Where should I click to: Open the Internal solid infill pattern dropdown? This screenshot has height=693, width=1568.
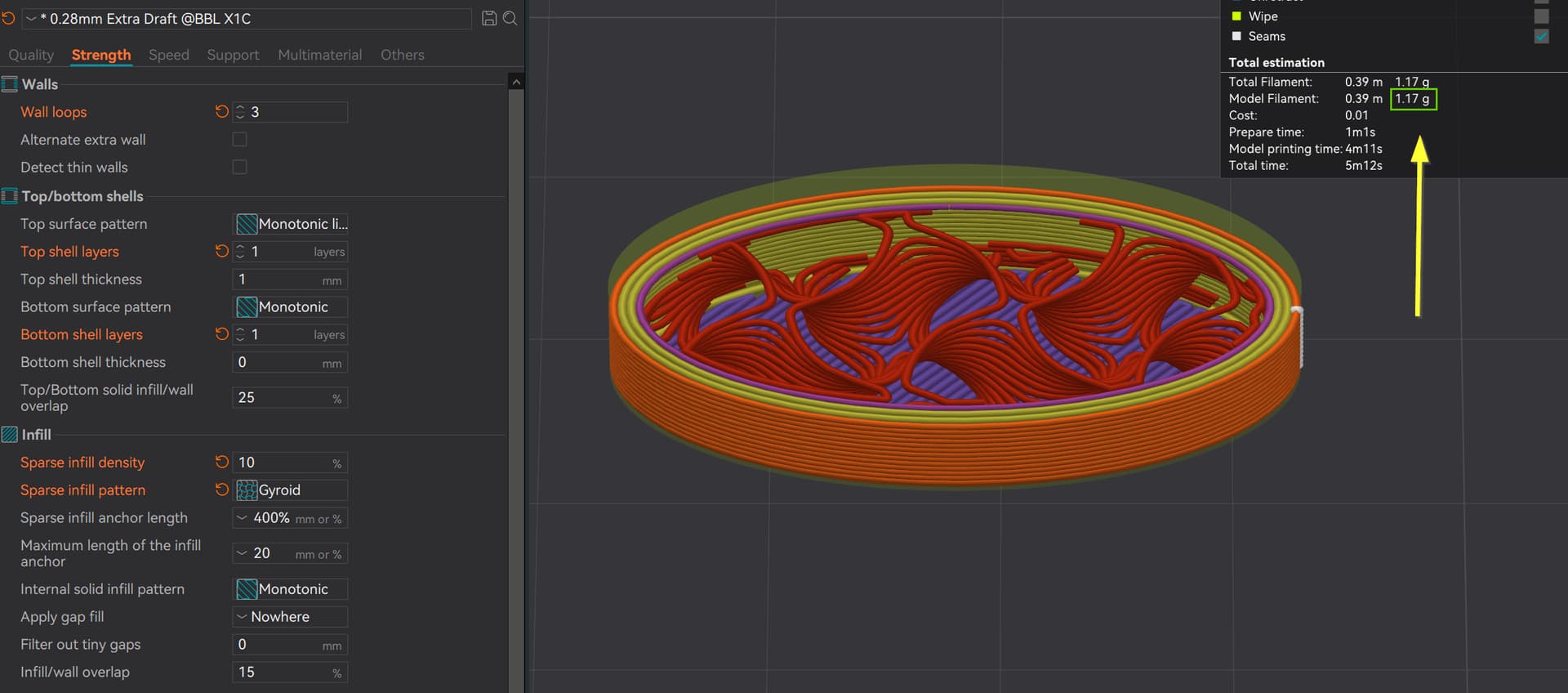pyautogui.click(x=290, y=589)
